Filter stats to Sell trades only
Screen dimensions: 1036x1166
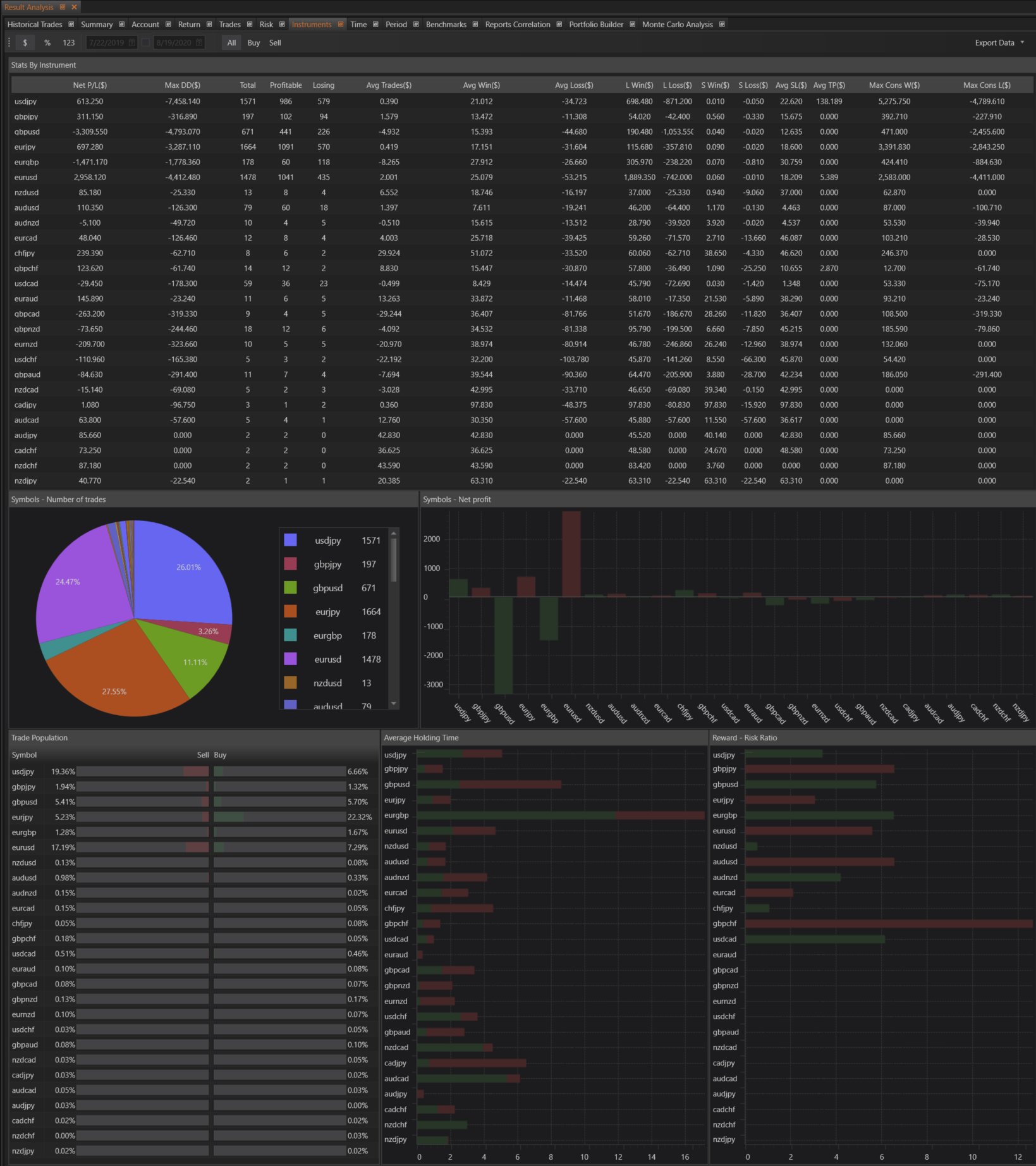pos(275,43)
